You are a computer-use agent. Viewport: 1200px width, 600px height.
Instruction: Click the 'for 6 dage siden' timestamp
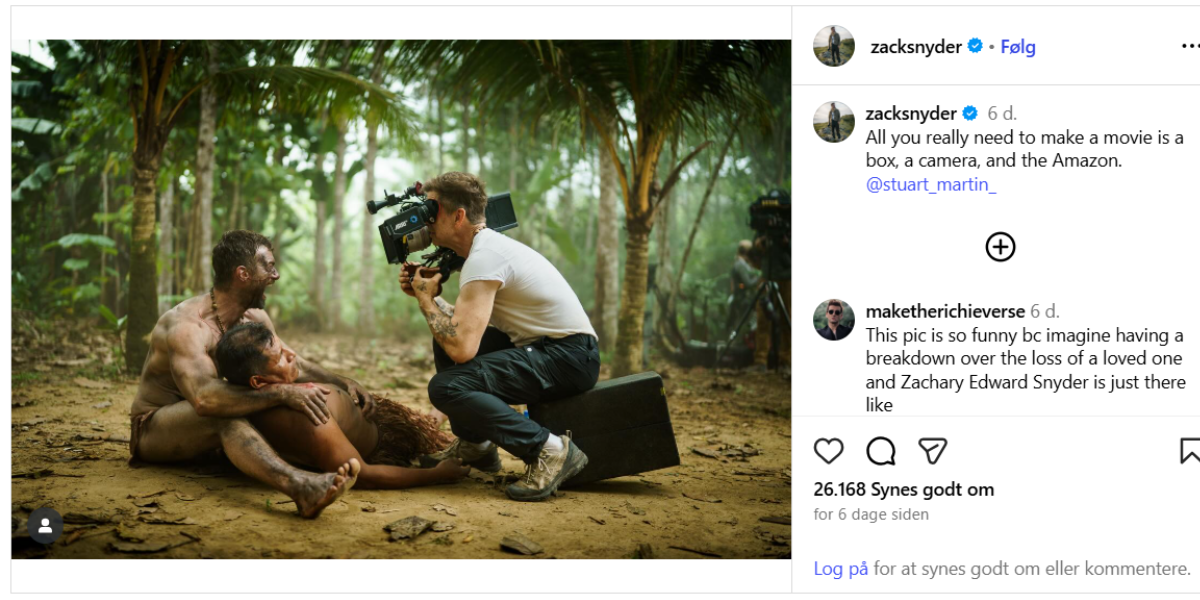(x=870, y=514)
